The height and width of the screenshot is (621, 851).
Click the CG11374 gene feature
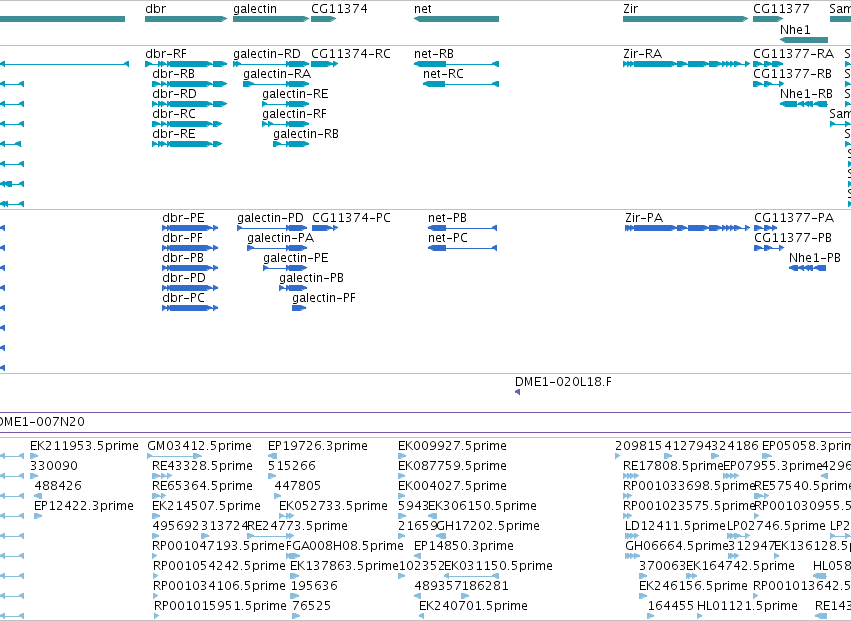pos(323,19)
